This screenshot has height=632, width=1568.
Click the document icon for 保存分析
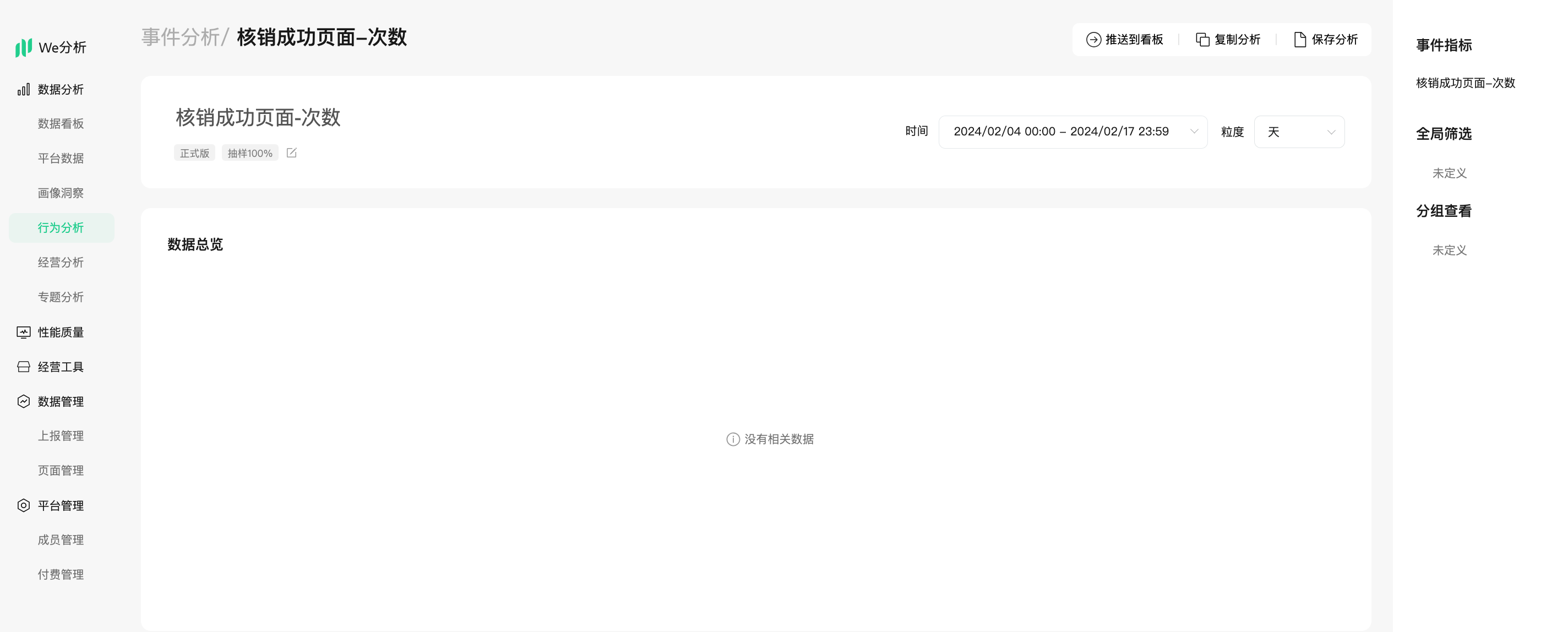click(x=1299, y=40)
